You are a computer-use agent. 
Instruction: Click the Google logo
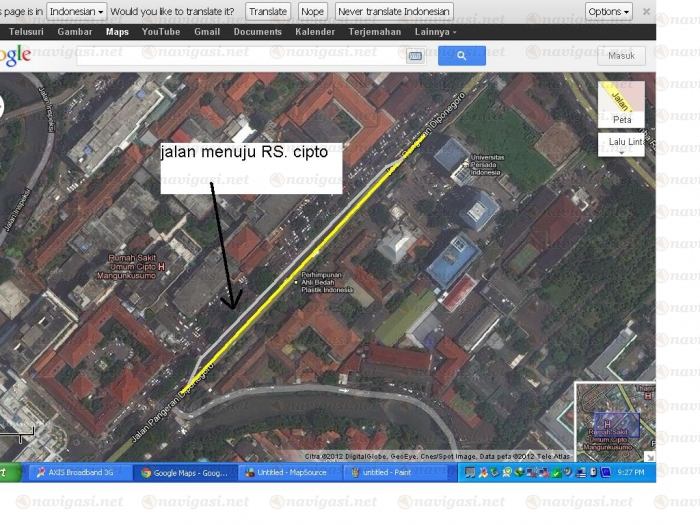click(x=14, y=56)
